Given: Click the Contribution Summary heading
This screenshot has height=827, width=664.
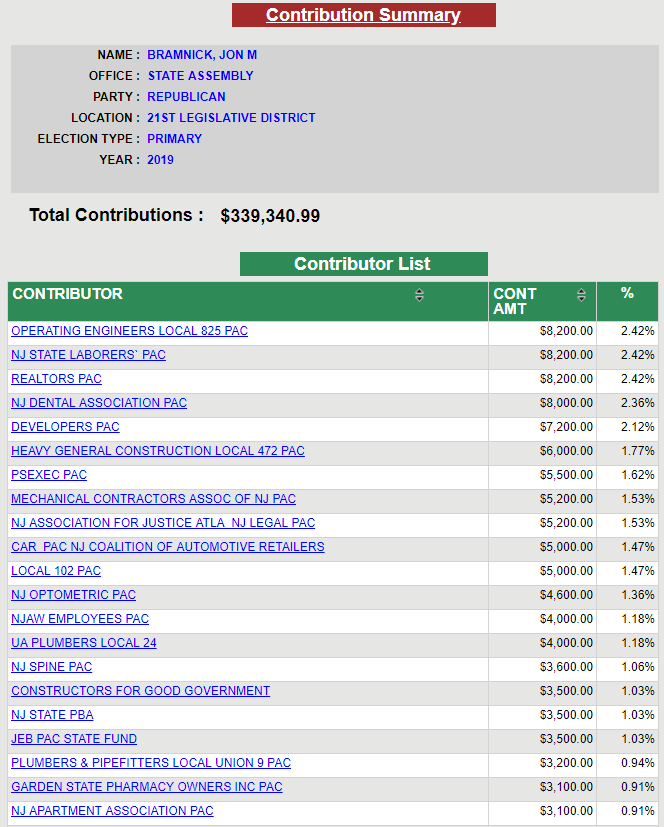Looking at the screenshot, I should tap(363, 15).
